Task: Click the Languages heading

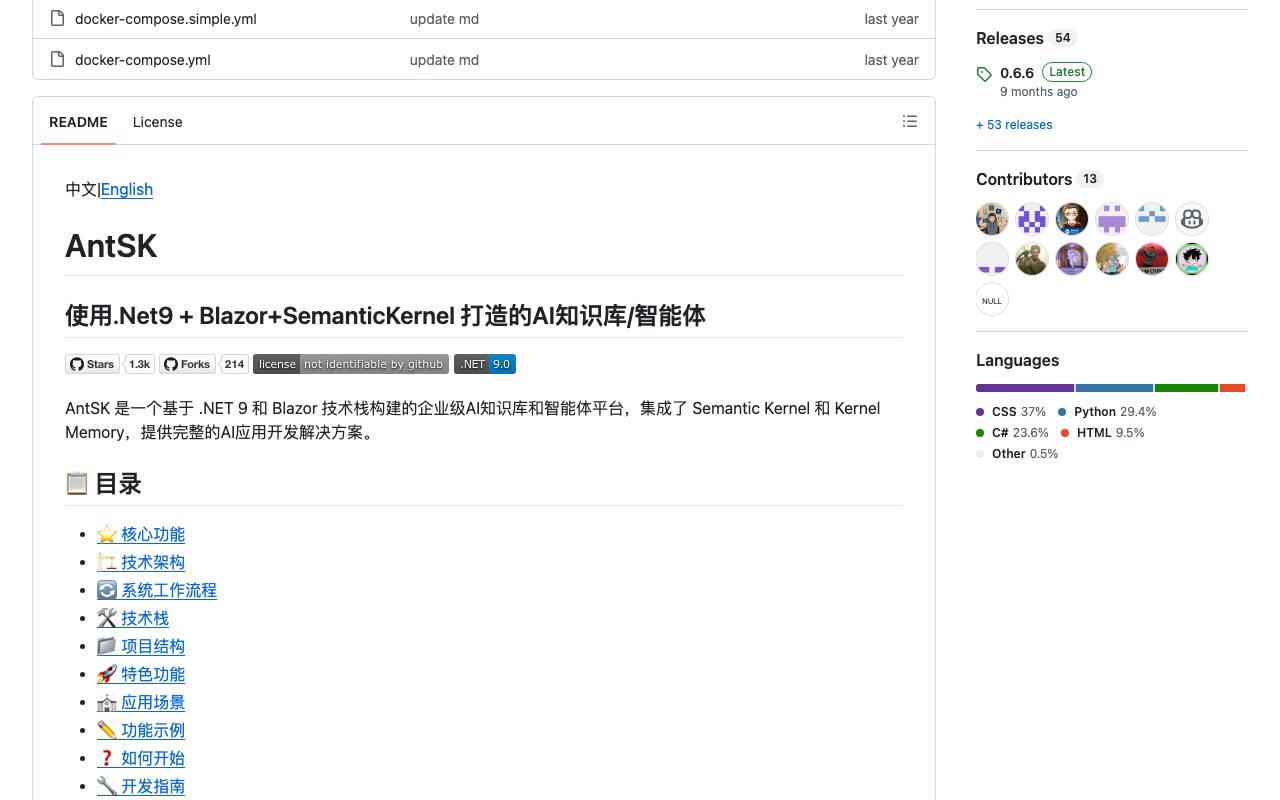Action: (x=1017, y=360)
